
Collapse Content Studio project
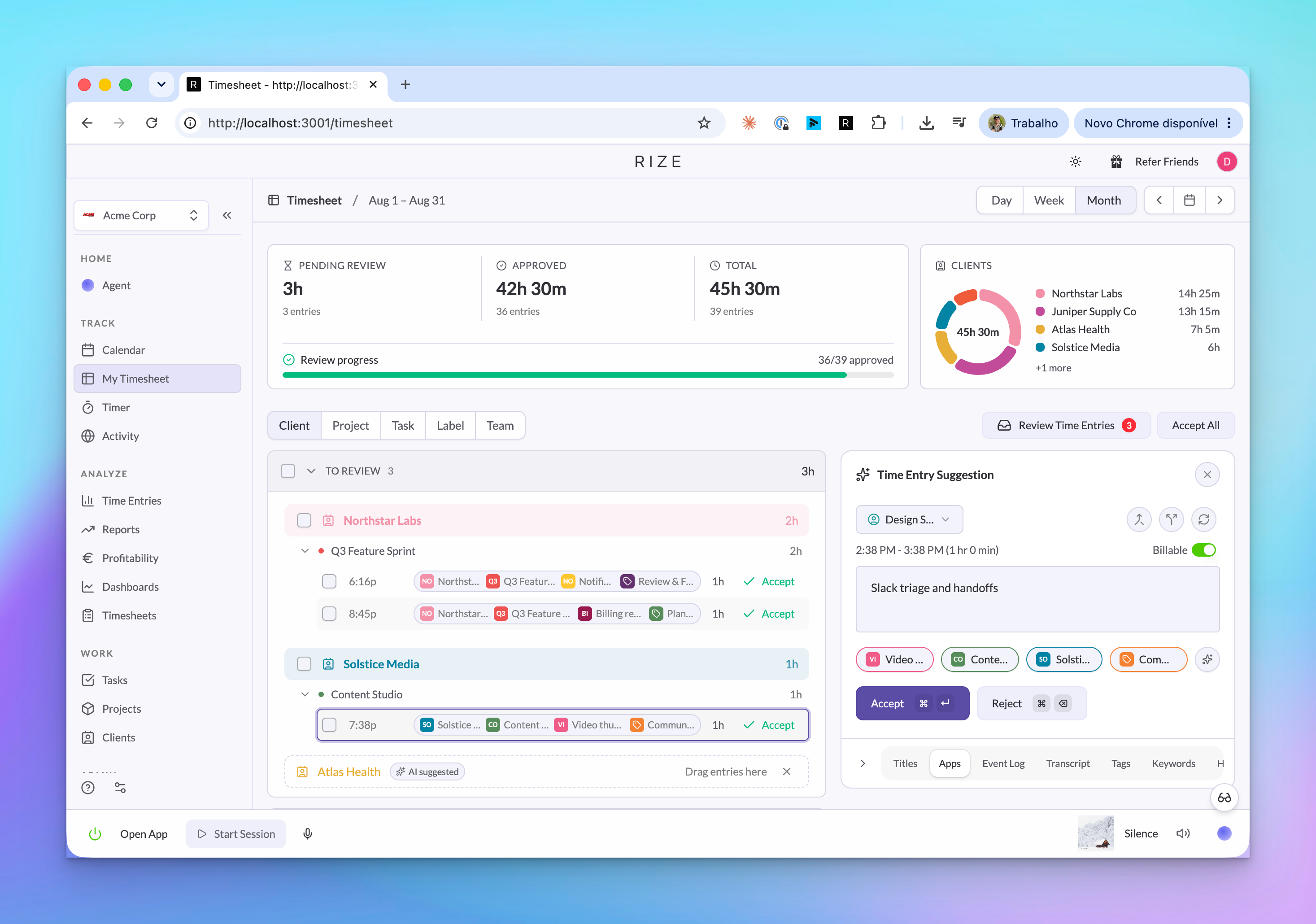tap(305, 695)
